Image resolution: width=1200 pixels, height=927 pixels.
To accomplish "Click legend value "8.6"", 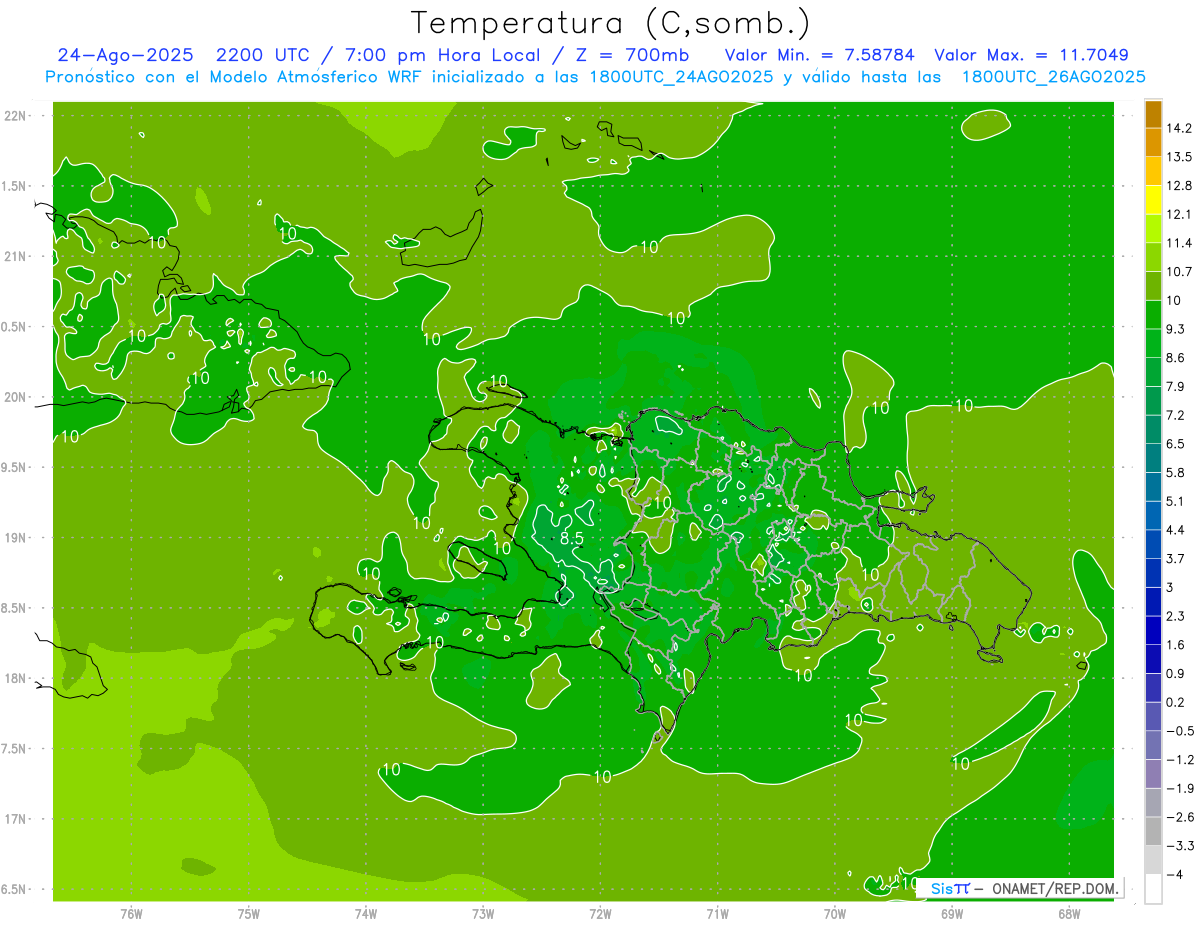I will 1176,358.
